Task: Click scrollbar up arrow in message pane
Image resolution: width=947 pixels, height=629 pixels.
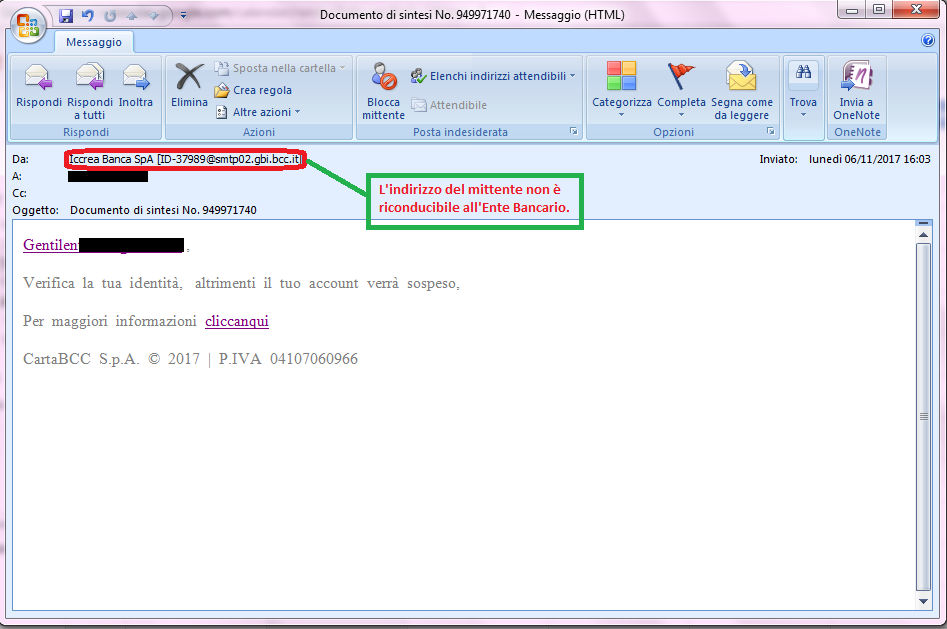Action: pos(923,234)
